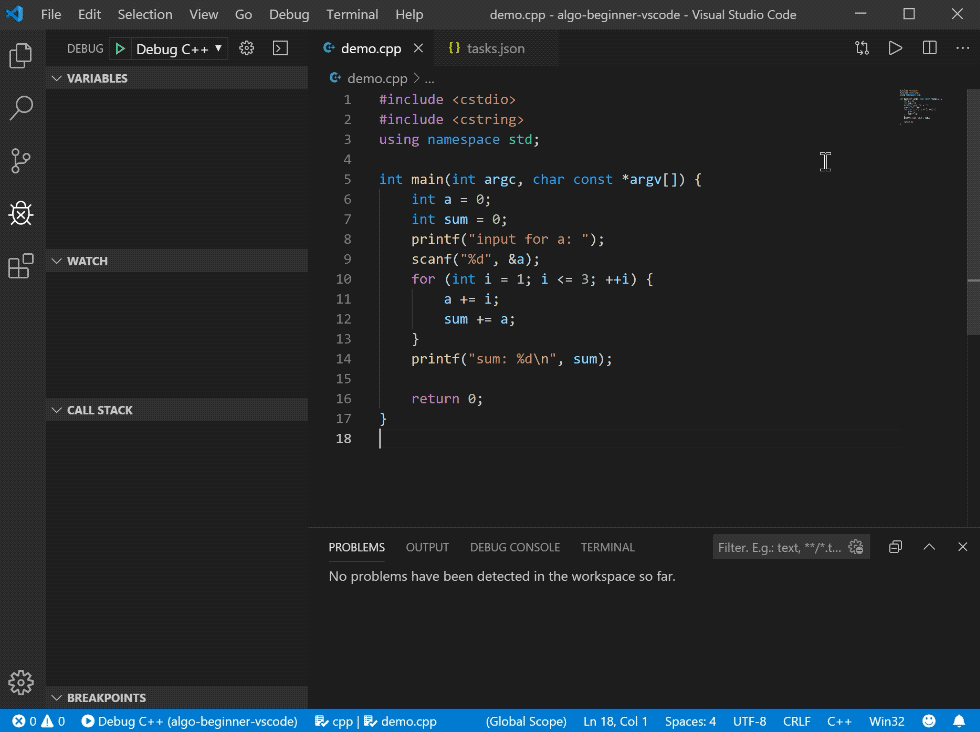Toggle the maximize panel size chevron

929,547
